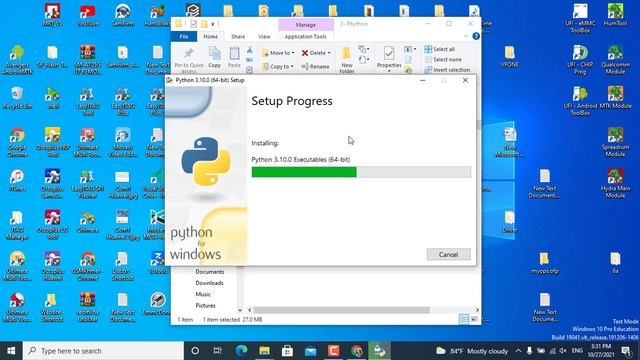640x360 pixels.
Task: Open the New item dropdown
Action: (x=364, y=49)
